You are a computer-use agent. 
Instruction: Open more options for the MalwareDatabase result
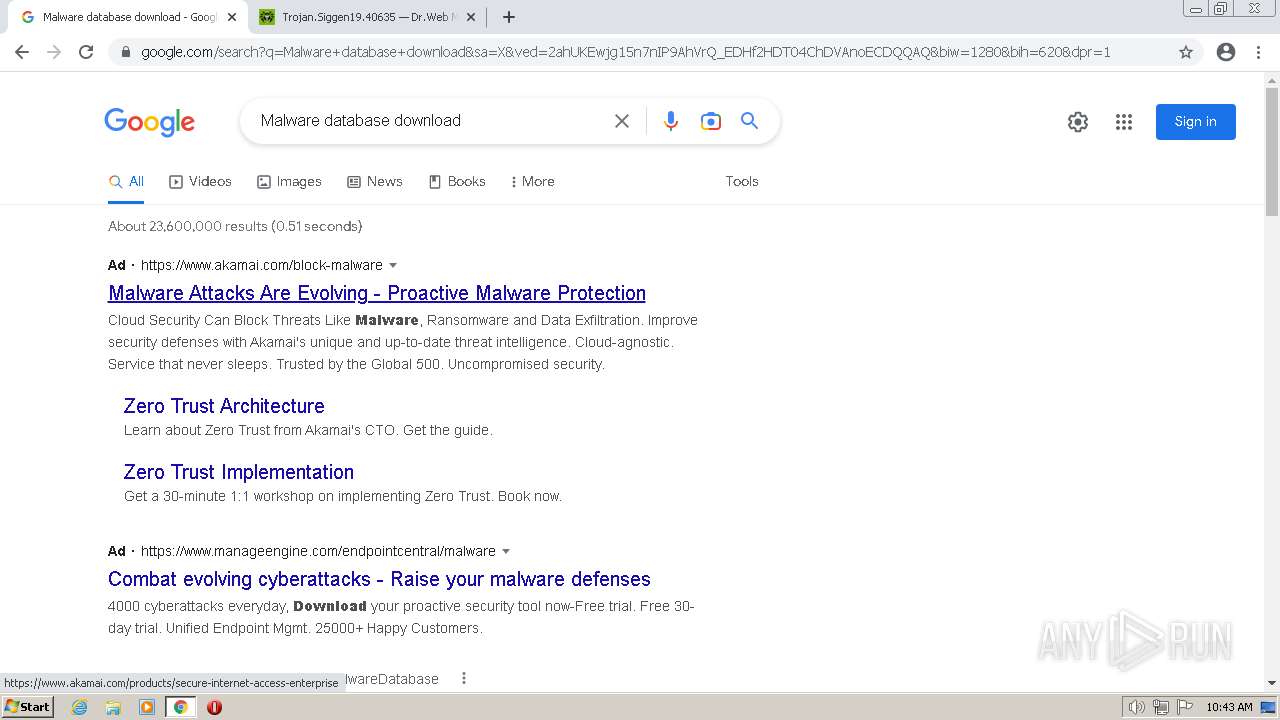[x=464, y=678]
